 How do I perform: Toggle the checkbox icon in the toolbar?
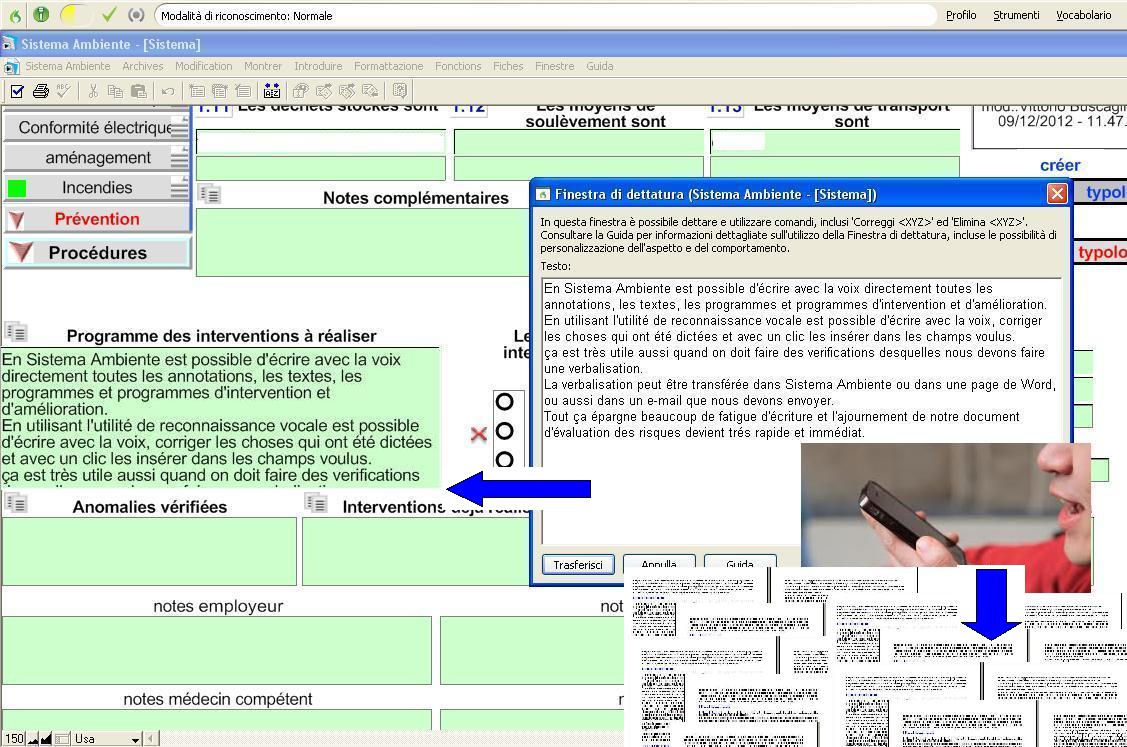point(17,91)
